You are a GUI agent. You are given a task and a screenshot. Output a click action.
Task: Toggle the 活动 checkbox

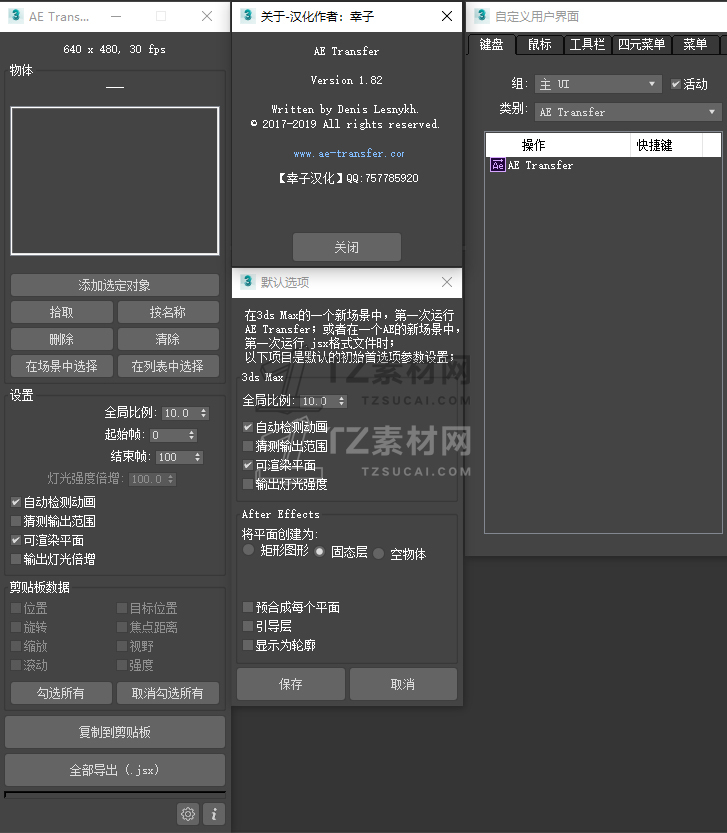click(676, 84)
